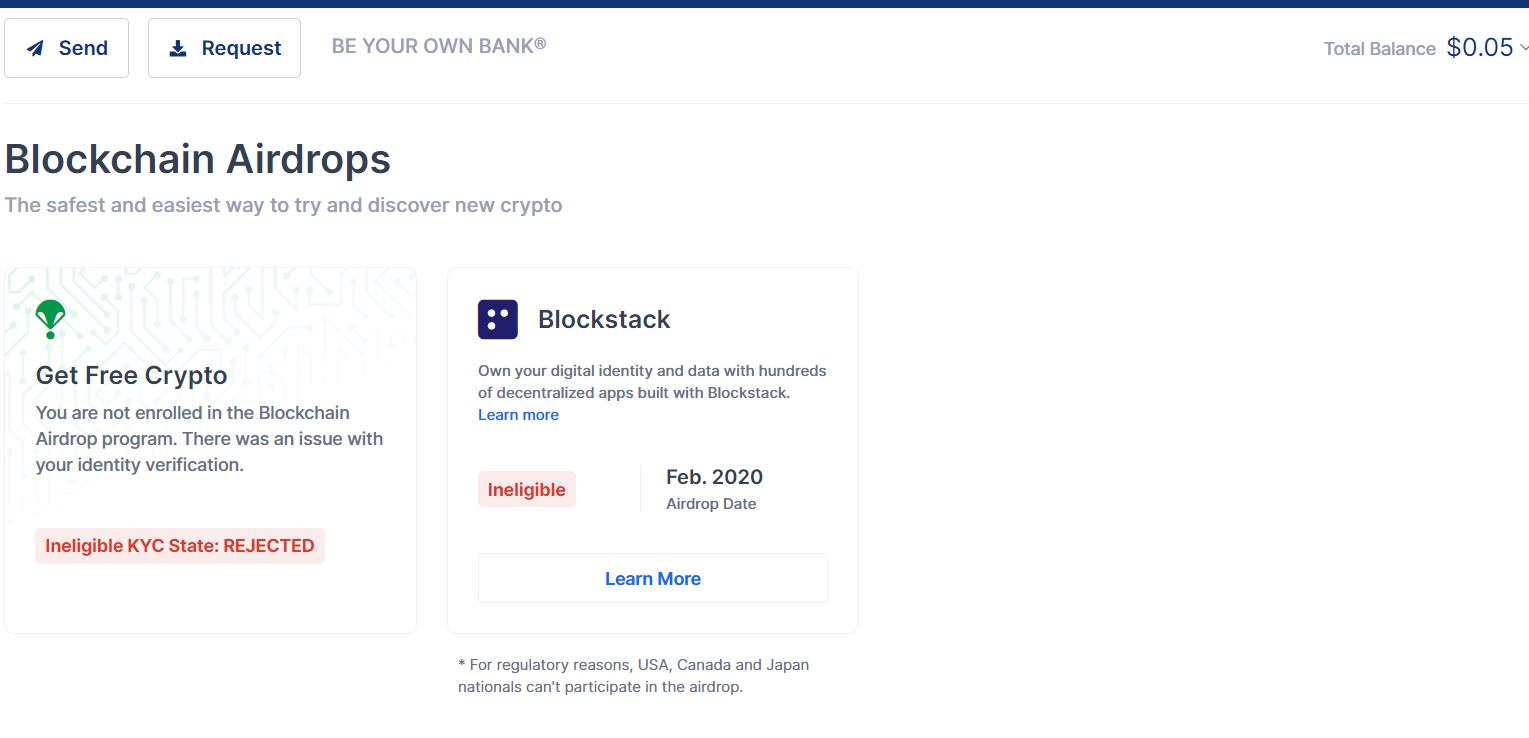This screenshot has height=738, width=1529.
Task: Open the Request button
Action: point(224,48)
